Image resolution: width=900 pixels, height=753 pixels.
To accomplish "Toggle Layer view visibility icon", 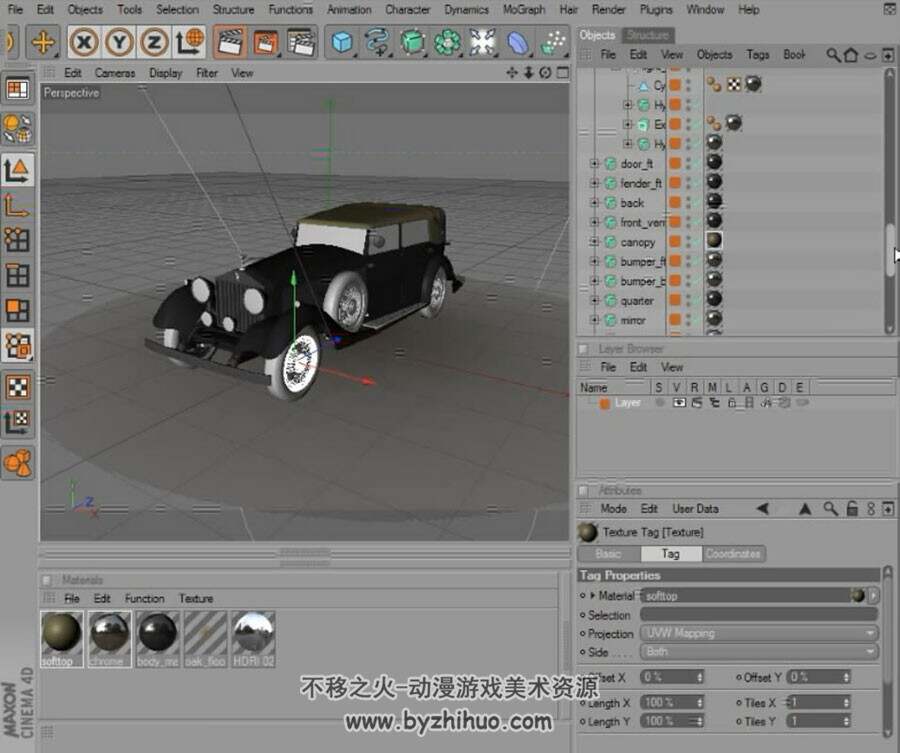I will [x=679, y=403].
